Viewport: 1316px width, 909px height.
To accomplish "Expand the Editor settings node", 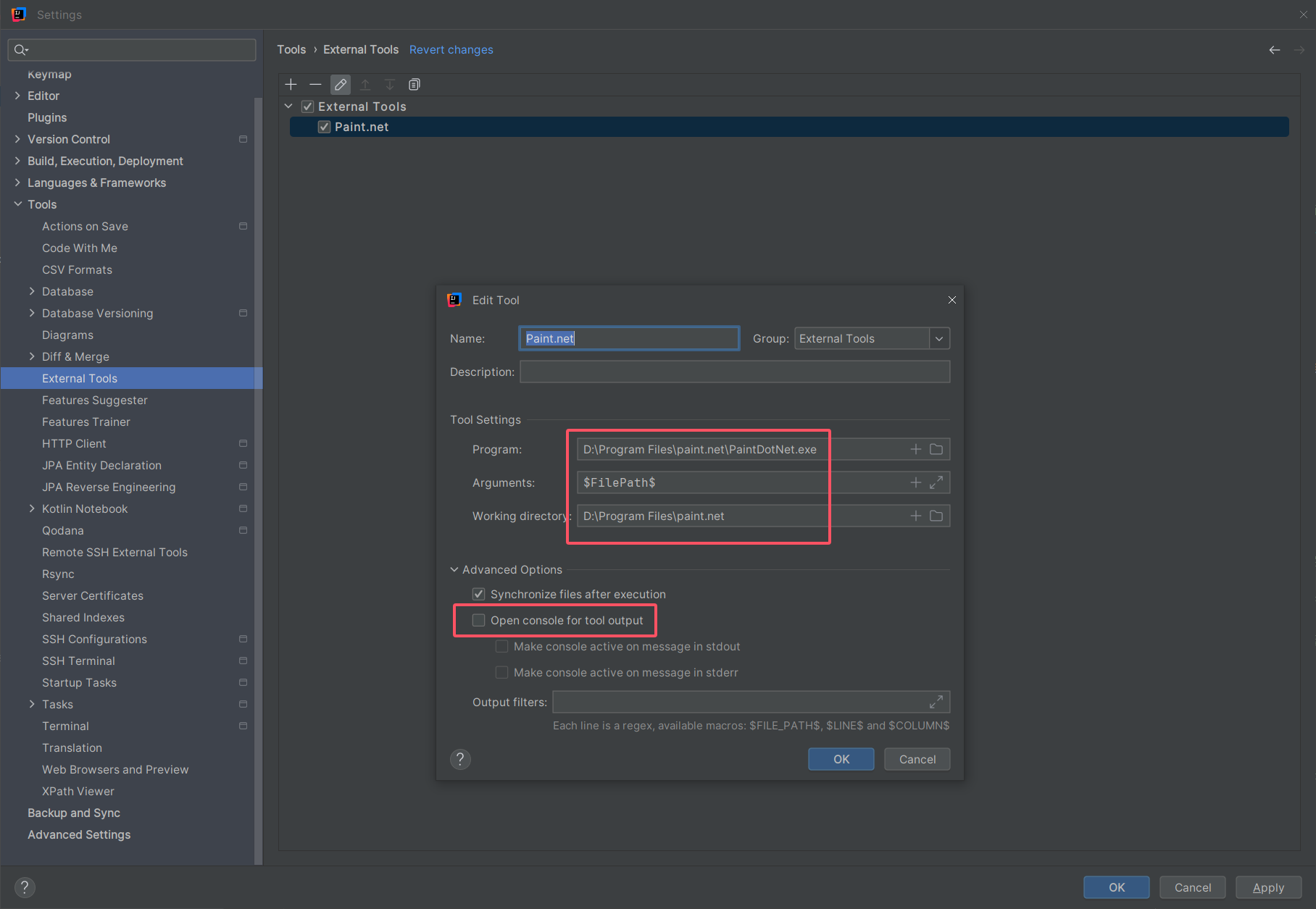I will 17,96.
